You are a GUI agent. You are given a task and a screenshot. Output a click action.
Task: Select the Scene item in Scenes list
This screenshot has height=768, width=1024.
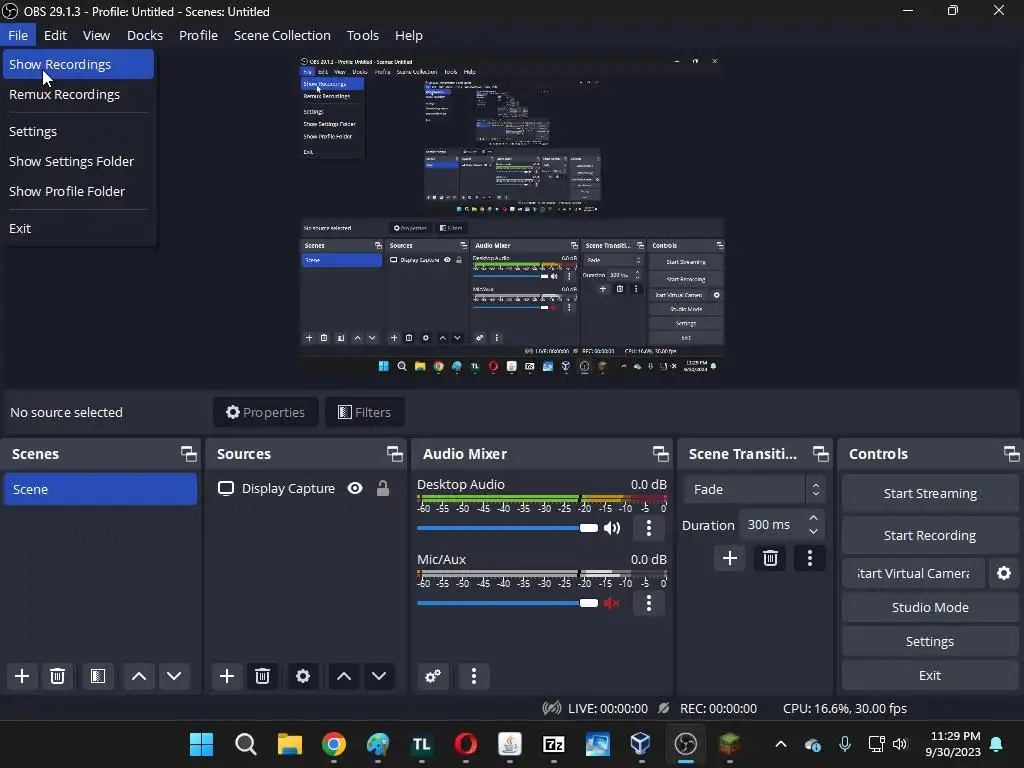tap(101, 489)
